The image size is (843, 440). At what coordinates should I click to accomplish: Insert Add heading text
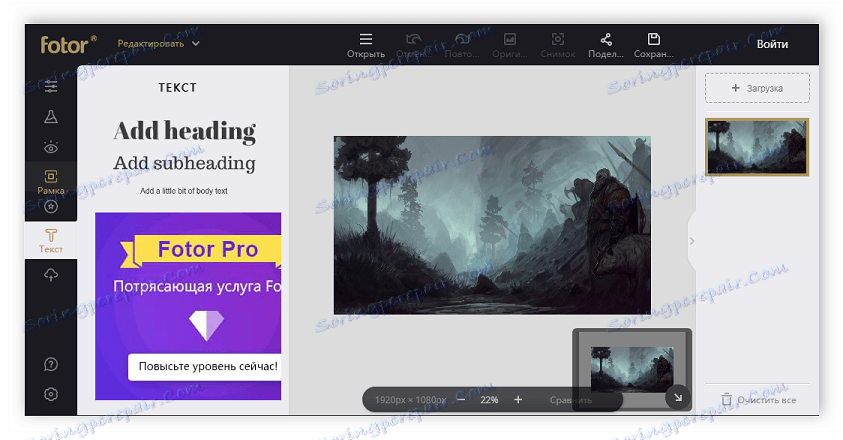pyautogui.click(x=184, y=131)
